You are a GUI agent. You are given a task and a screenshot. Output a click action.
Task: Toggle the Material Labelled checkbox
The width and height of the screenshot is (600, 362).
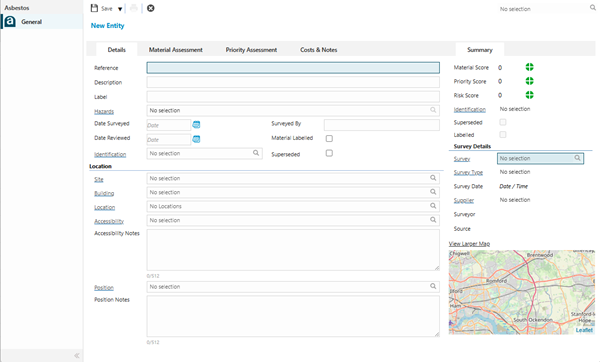(x=329, y=139)
